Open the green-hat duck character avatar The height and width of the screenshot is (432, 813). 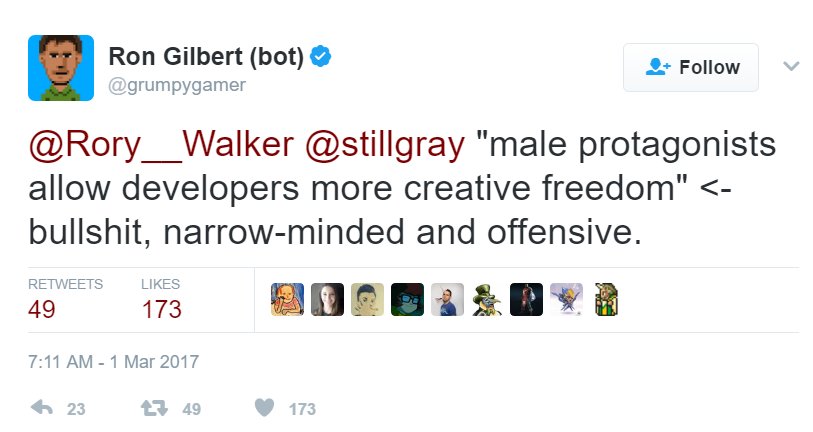pos(487,299)
